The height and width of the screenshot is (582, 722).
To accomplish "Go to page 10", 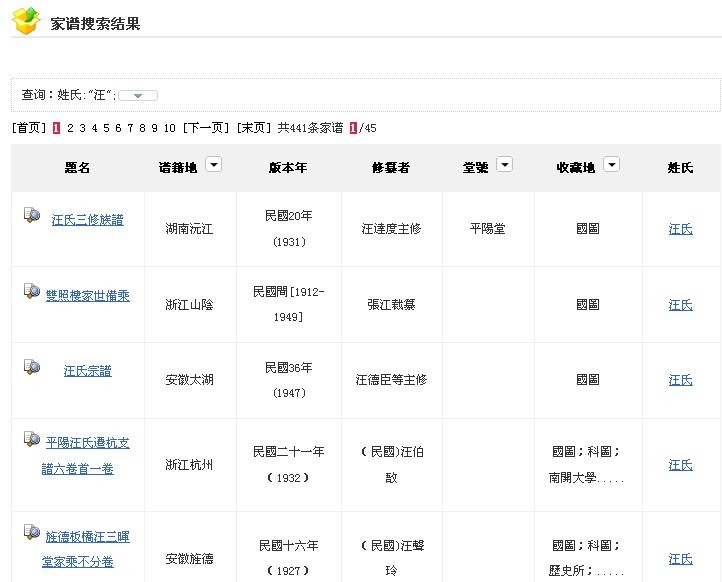I will click(169, 128).
